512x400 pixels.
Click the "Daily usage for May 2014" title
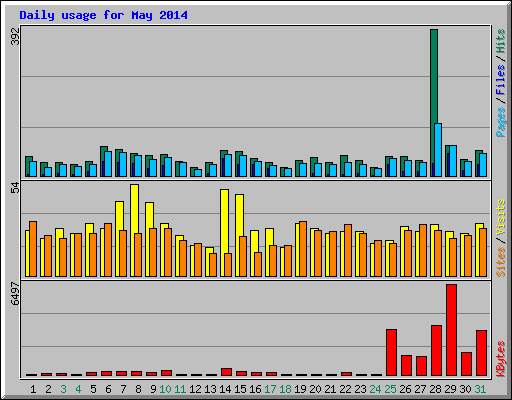tap(103, 15)
